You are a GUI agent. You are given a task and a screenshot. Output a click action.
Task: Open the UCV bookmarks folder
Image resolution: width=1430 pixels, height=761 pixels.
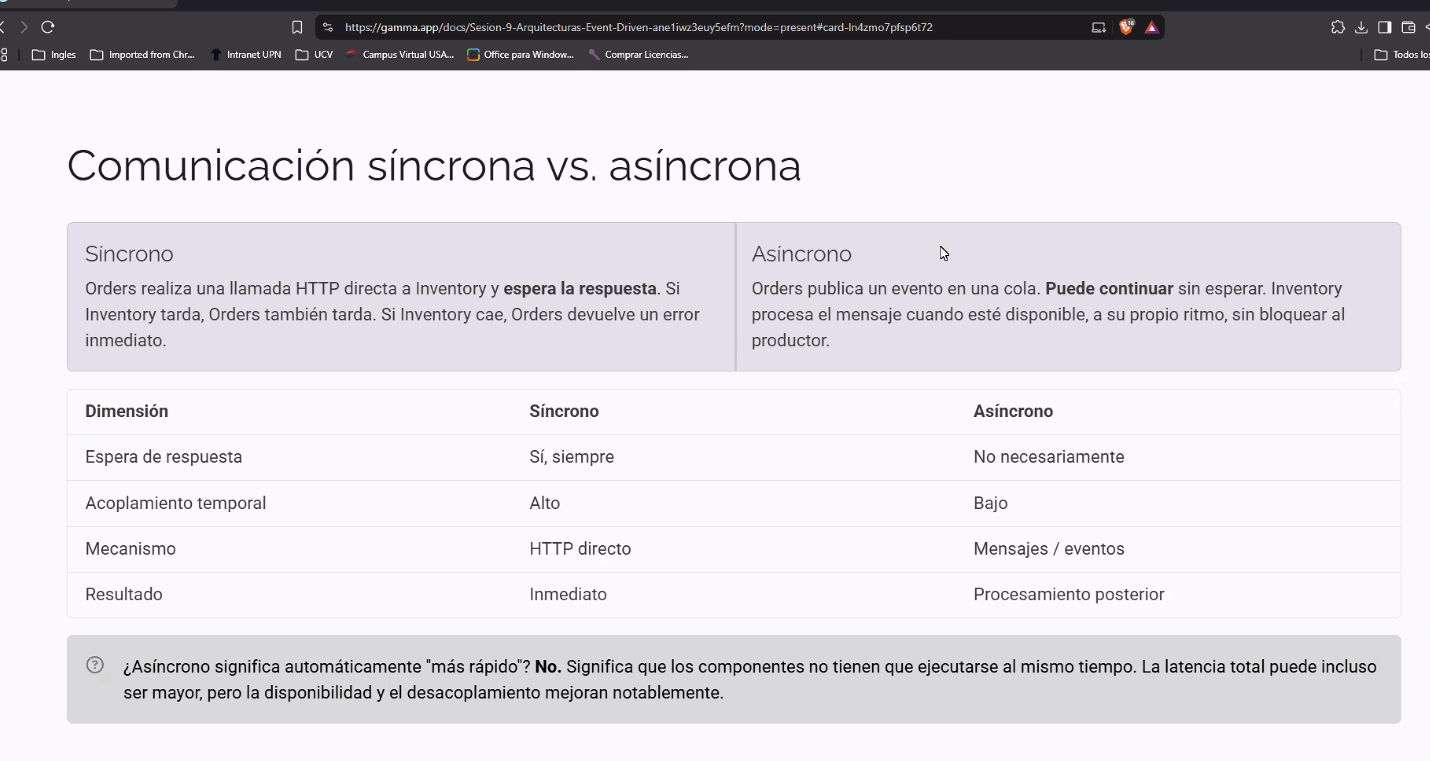pyautogui.click(x=314, y=55)
